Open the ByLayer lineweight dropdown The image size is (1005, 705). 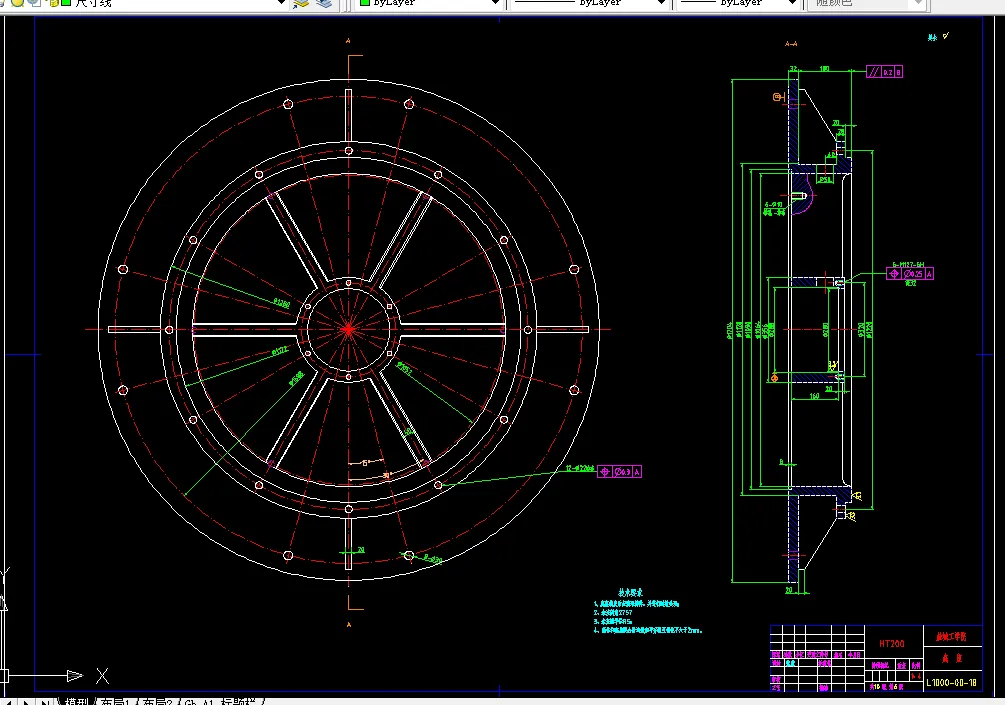click(x=792, y=3)
